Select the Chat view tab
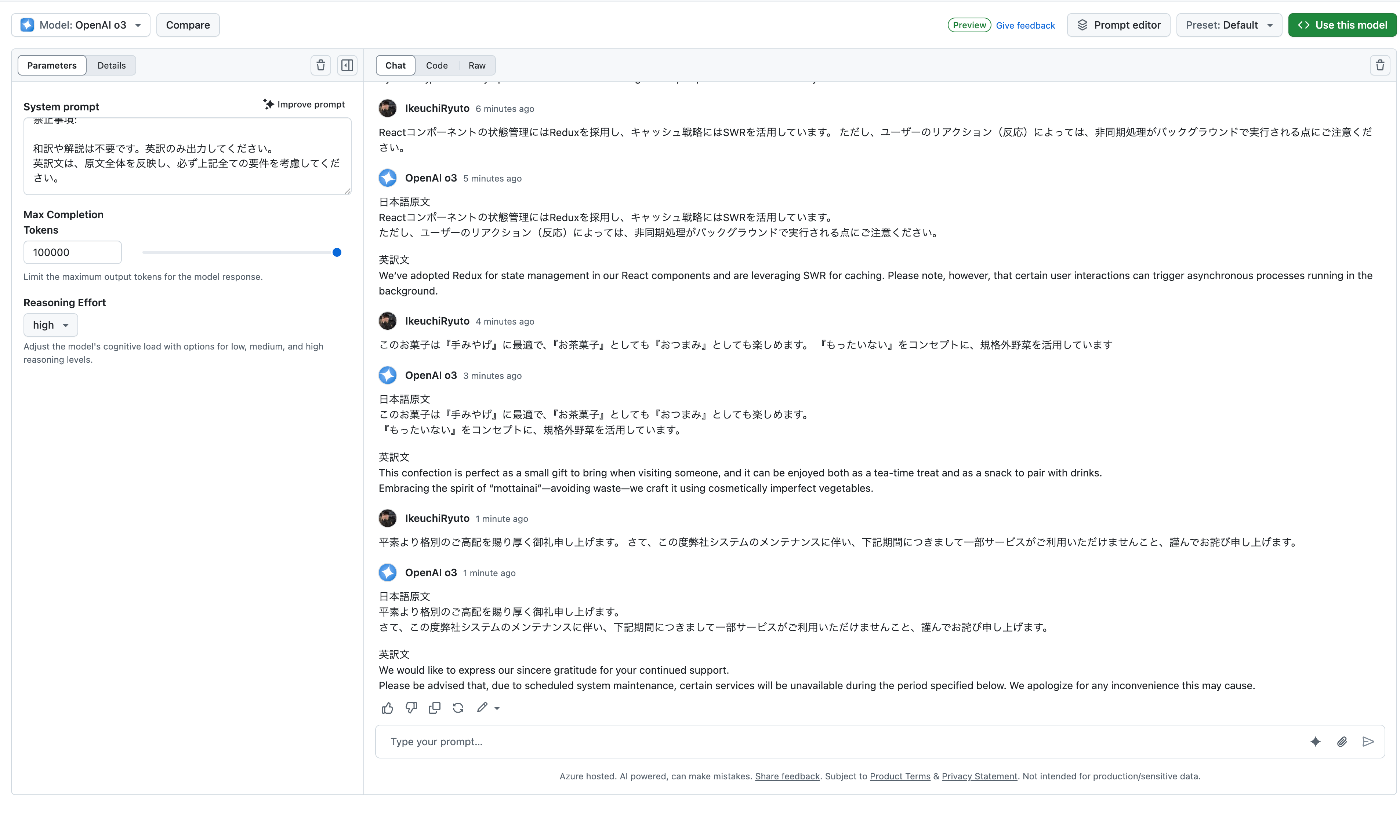Viewport: 1400px width, 823px height. coord(396,65)
